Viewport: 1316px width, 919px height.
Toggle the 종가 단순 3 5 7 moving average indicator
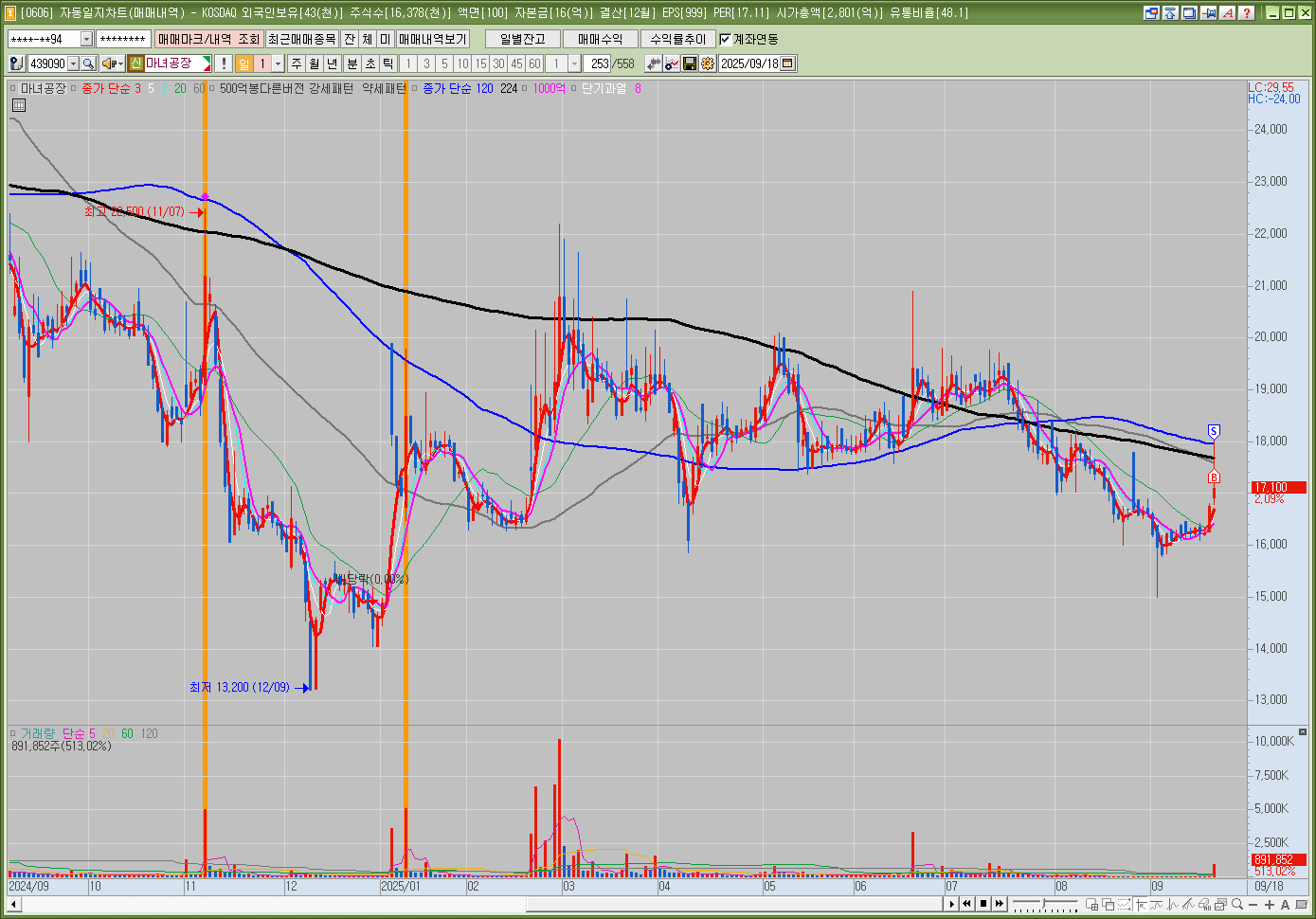[x=75, y=88]
